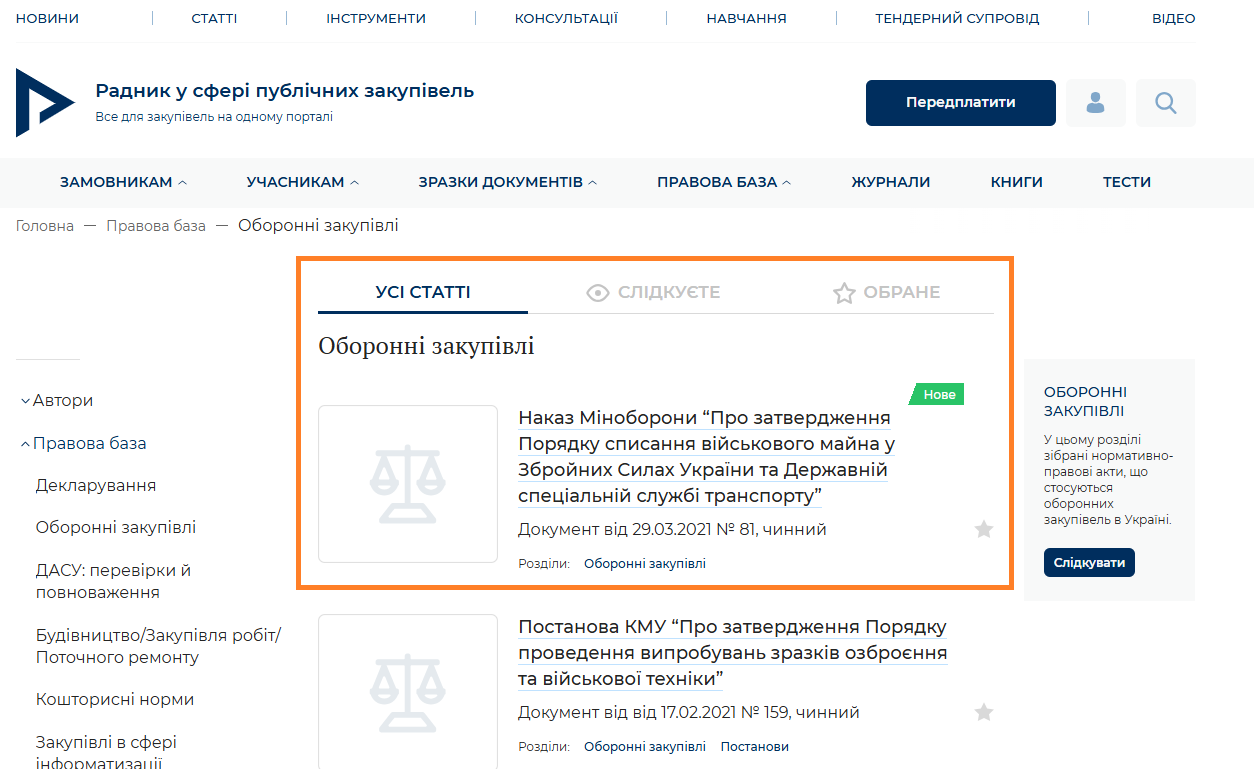Star the Наказ Міноборони document as favorite
This screenshot has height=769, width=1254.
click(x=984, y=529)
